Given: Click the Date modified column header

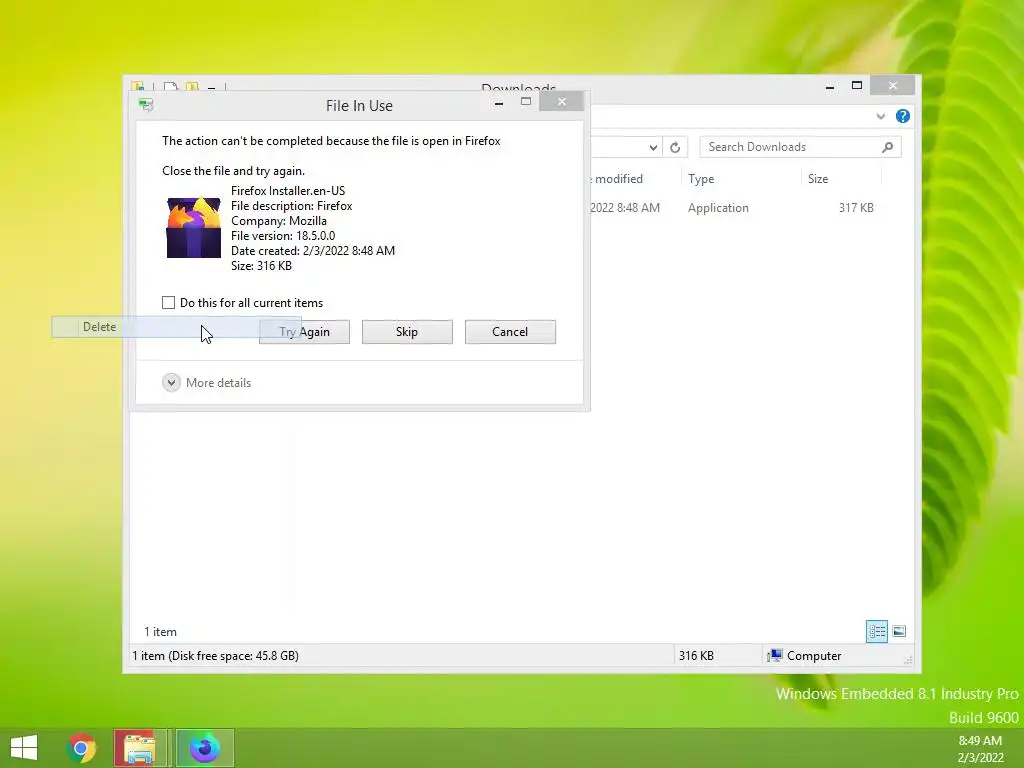Looking at the screenshot, I should (x=616, y=179).
